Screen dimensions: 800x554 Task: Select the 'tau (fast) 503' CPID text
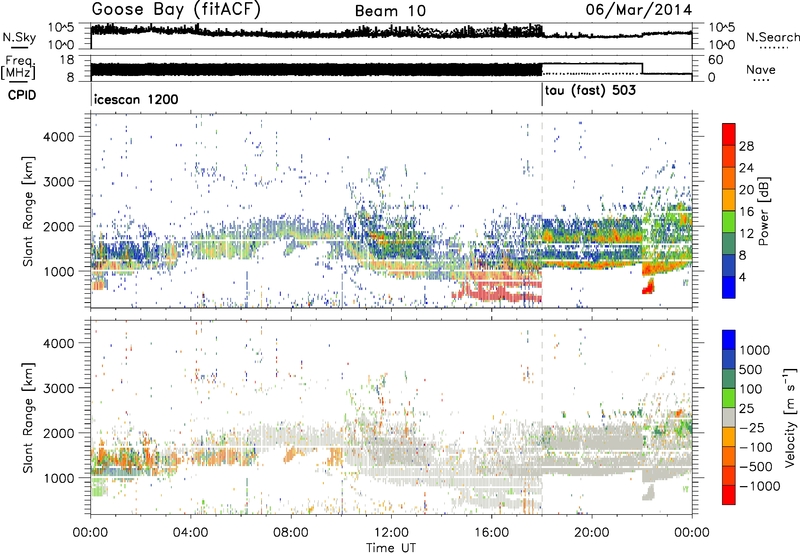[x=590, y=91]
